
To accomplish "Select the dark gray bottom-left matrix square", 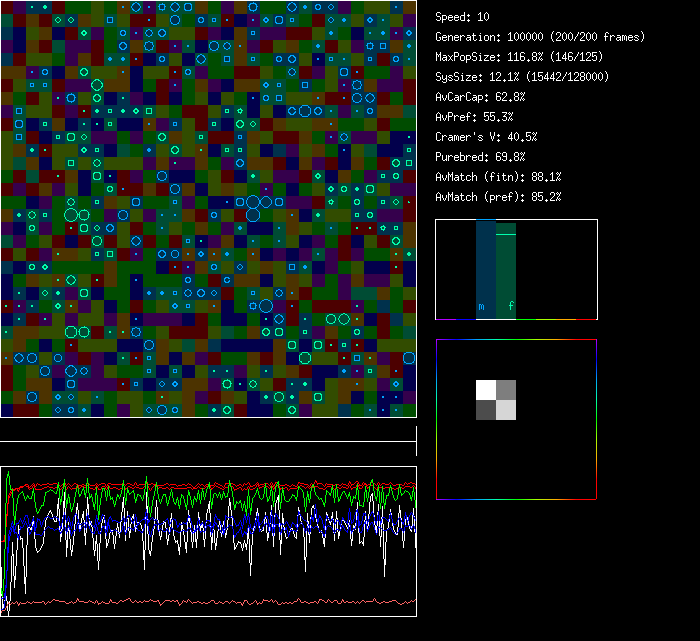I will pos(486,410).
